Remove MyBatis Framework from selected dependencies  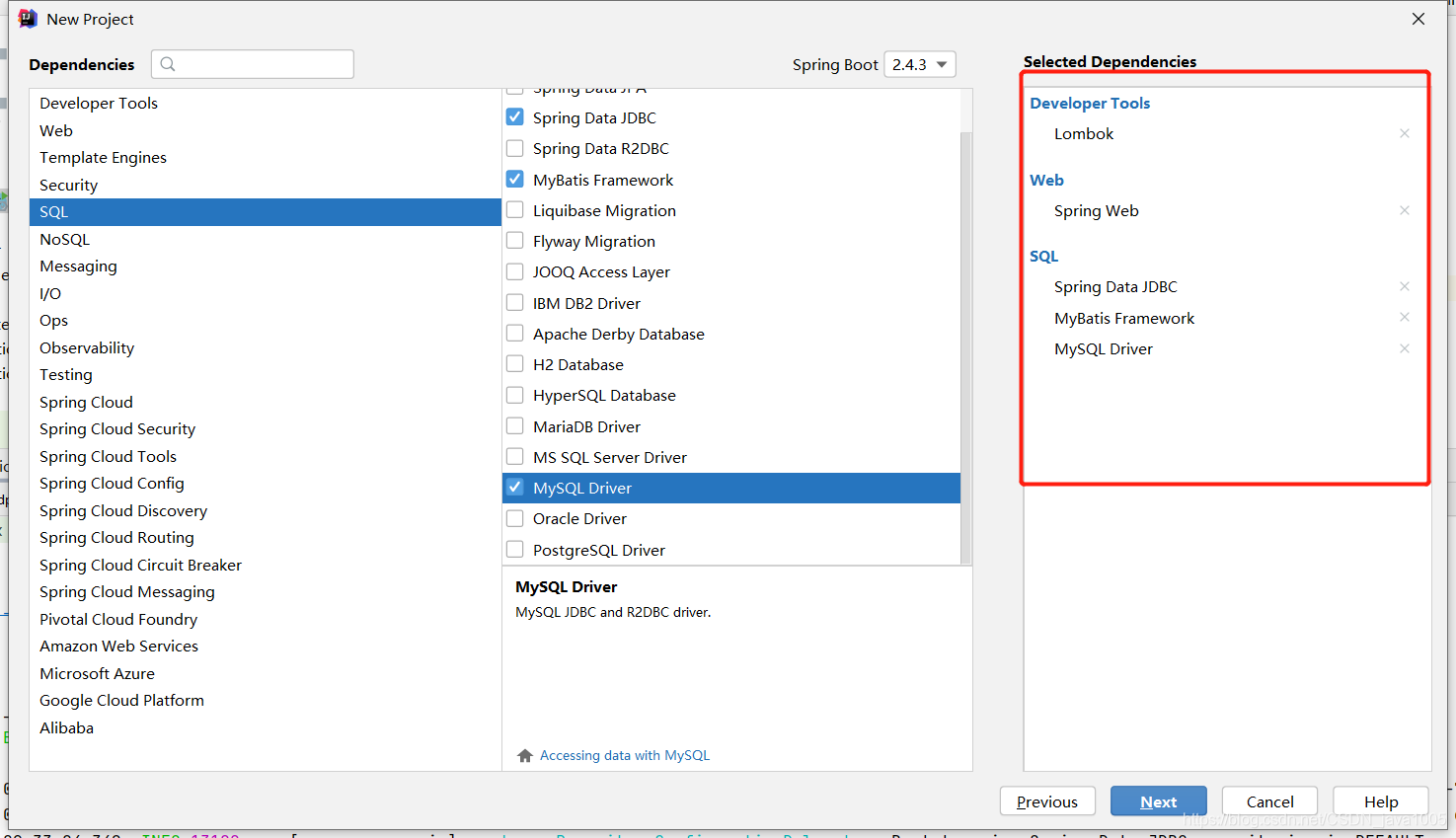pyautogui.click(x=1404, y=317)
